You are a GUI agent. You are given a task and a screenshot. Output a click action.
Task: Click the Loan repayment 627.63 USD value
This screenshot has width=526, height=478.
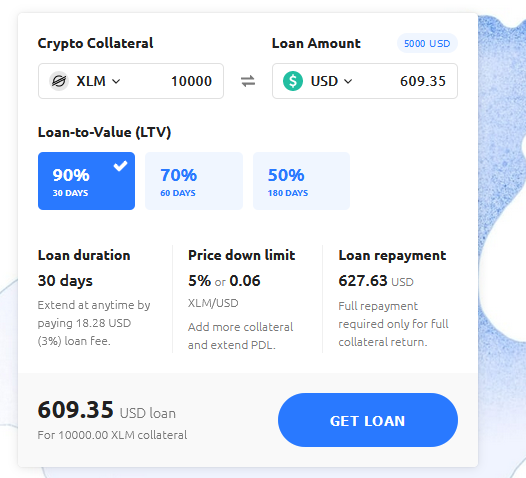pos(376,281)
